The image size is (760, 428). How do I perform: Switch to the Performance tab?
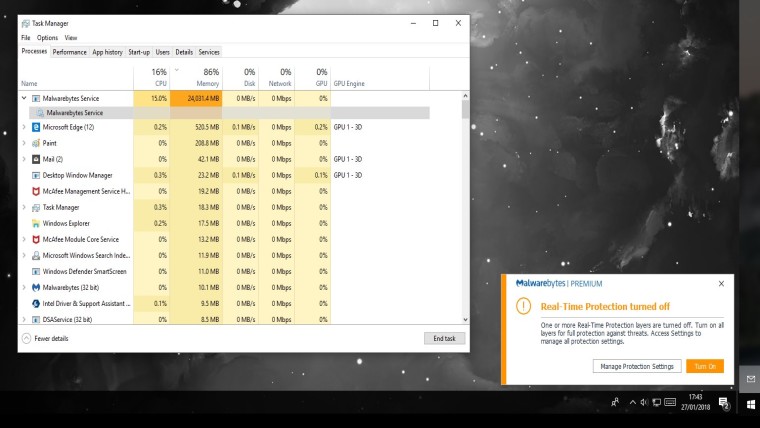point(70,52)
